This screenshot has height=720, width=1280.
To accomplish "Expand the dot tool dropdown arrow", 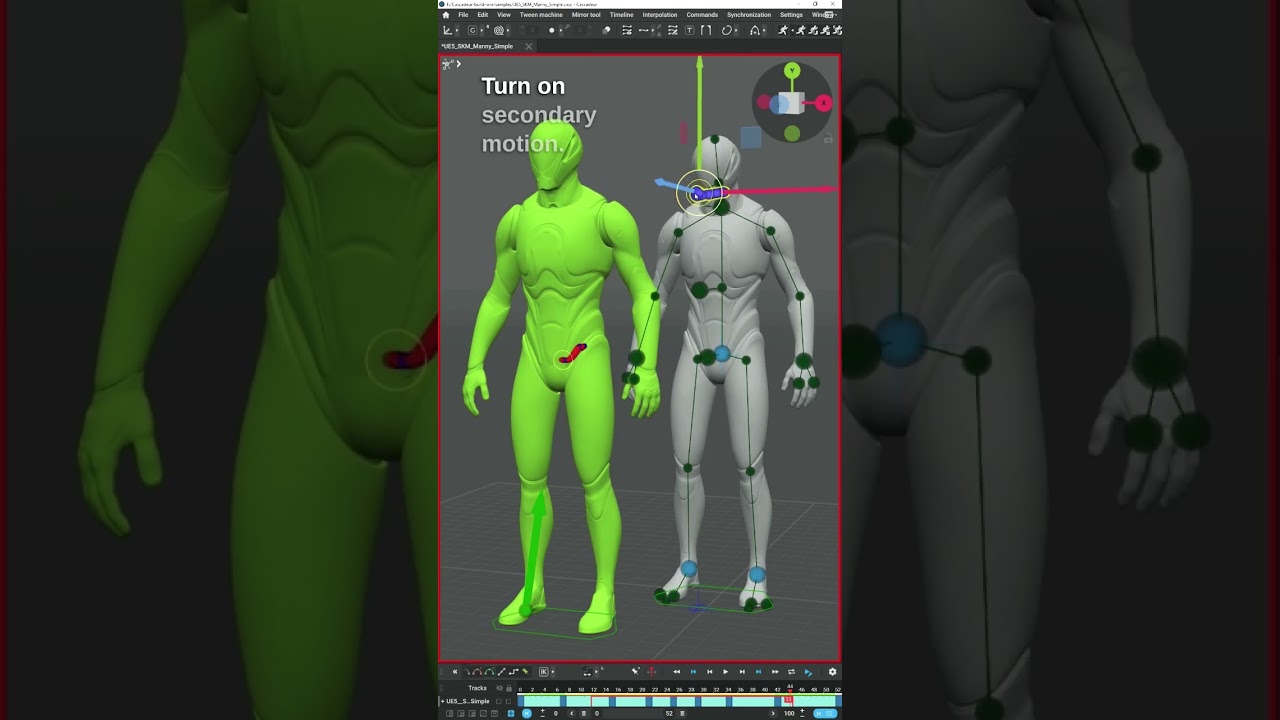I will 561,30.
